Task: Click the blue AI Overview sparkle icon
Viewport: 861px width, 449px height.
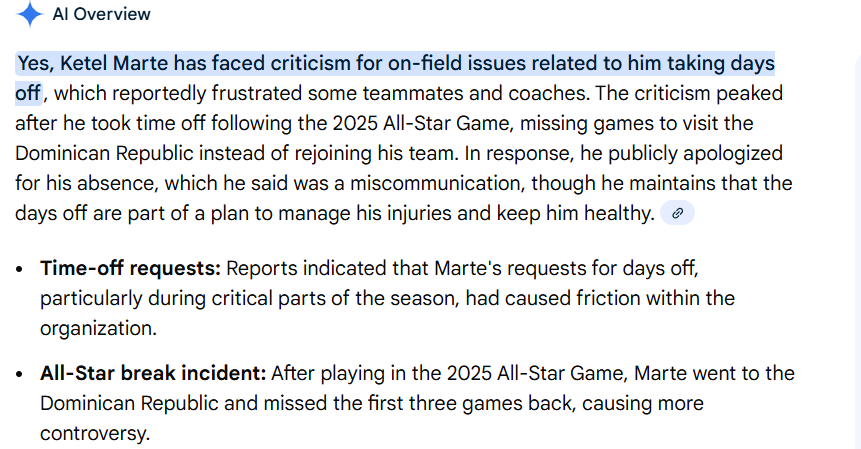Action: coord(30,14)
